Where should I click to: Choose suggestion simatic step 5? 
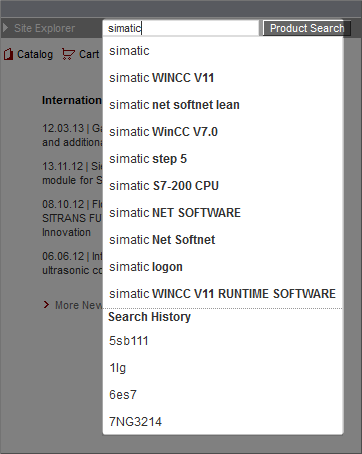coord(223,159)
